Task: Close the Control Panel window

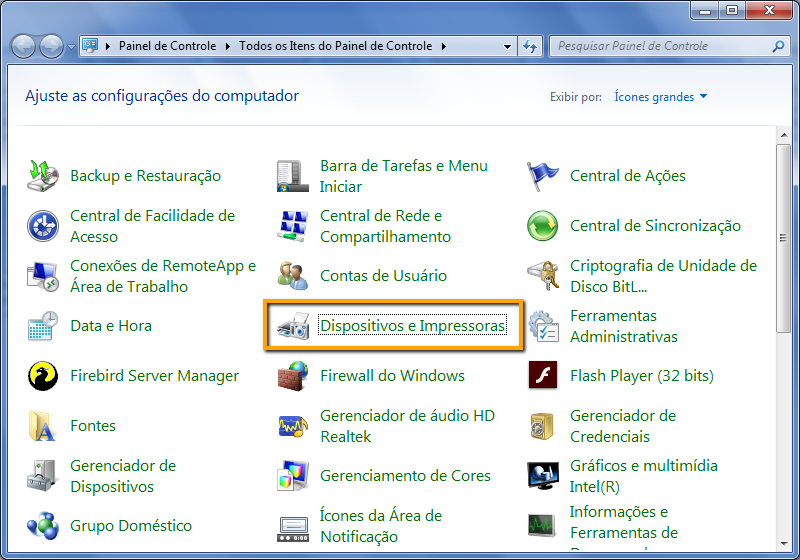Action: (769, 11)
